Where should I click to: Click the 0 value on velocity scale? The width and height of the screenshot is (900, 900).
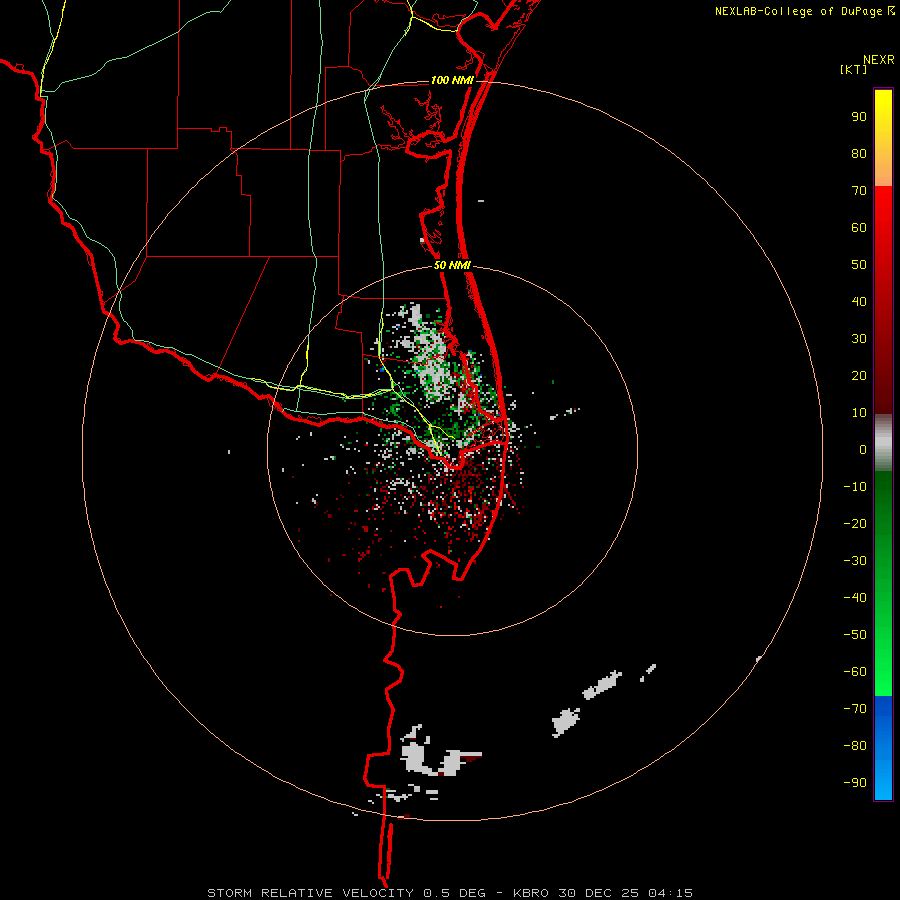point(863,449)
